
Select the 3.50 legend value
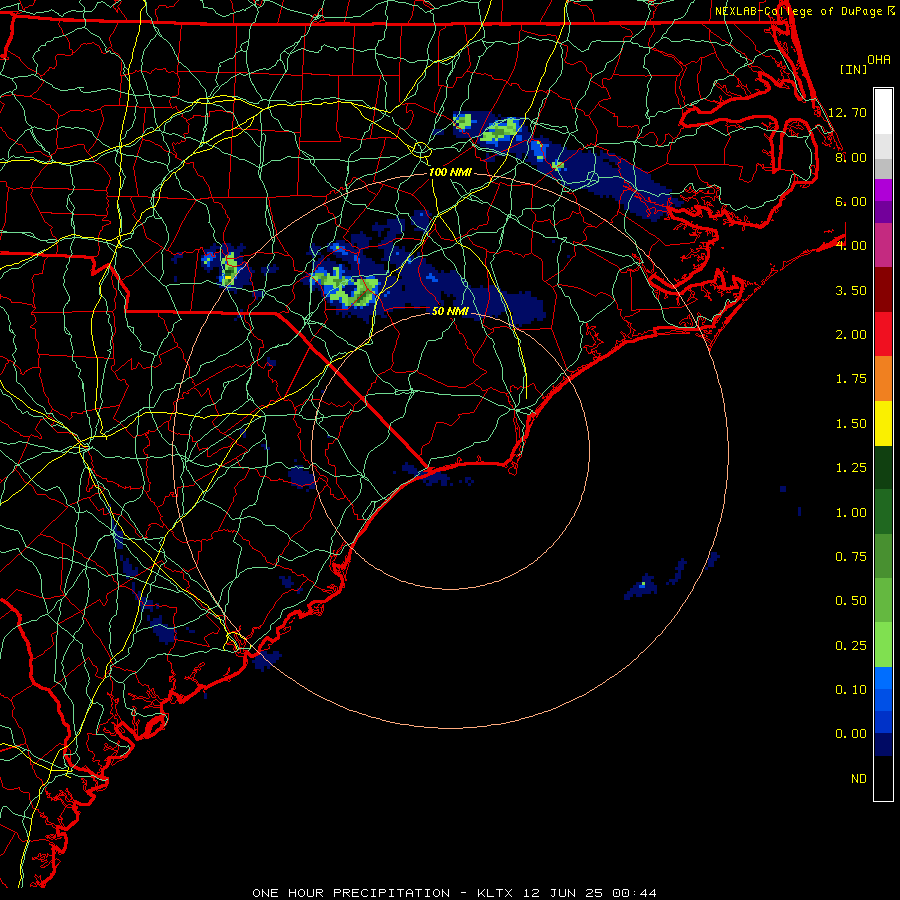(851, 290)
